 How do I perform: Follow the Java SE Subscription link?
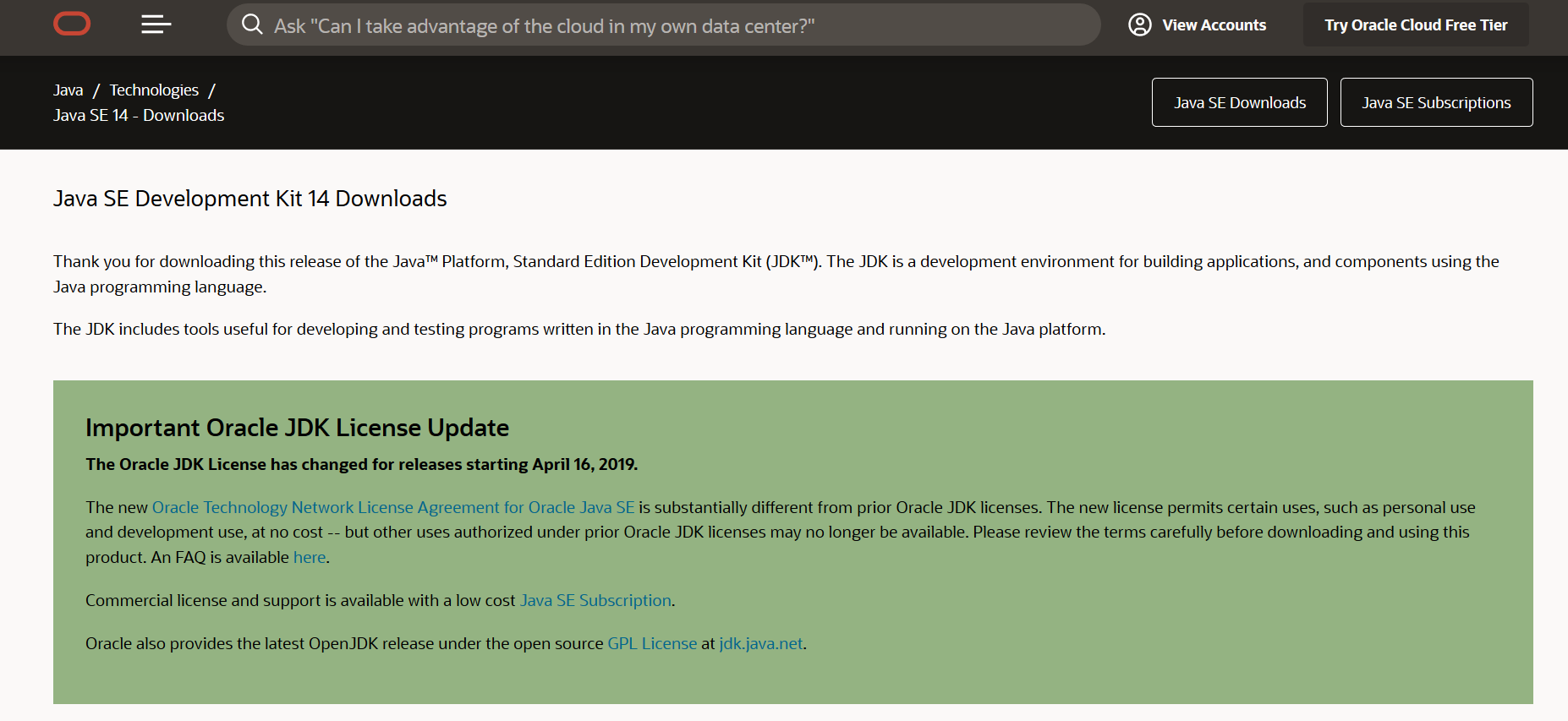(x=595, y=600)
